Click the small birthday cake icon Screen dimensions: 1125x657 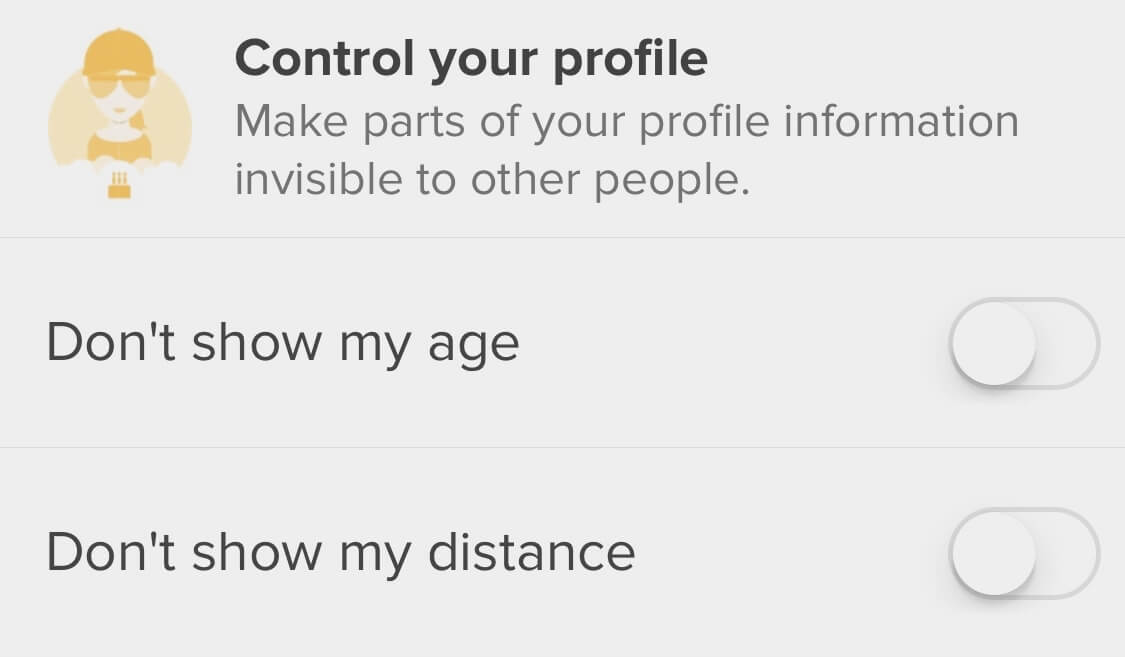(x=119, y=185)
